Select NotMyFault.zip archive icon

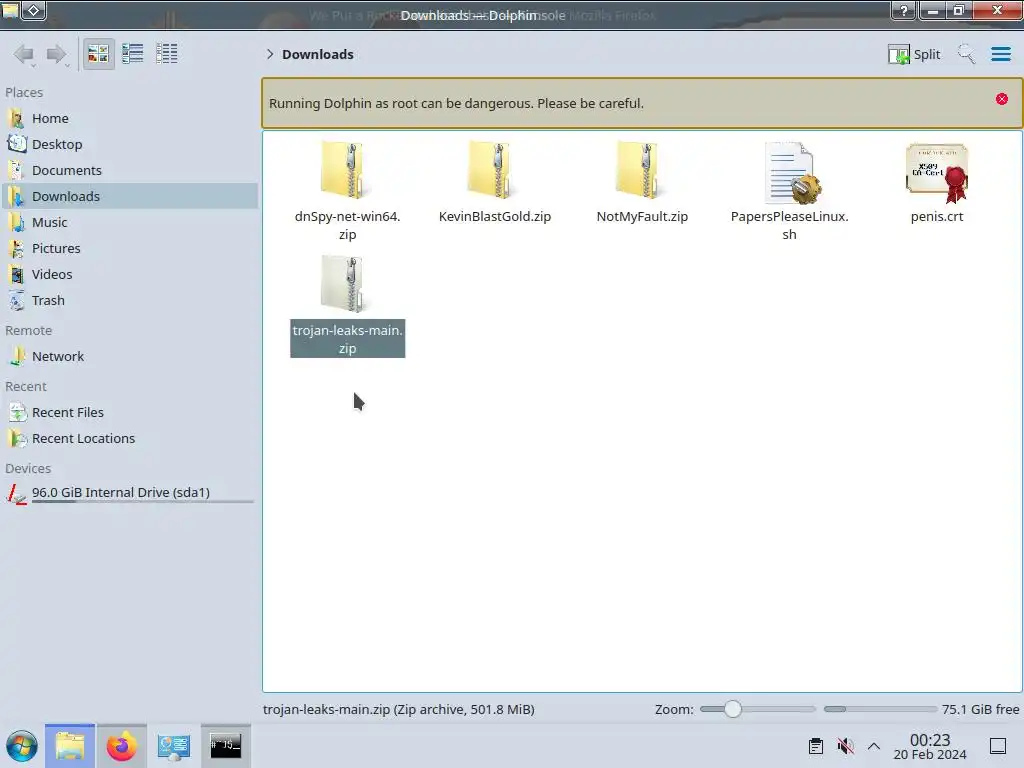pyautogui.click(x=642, y=170)
